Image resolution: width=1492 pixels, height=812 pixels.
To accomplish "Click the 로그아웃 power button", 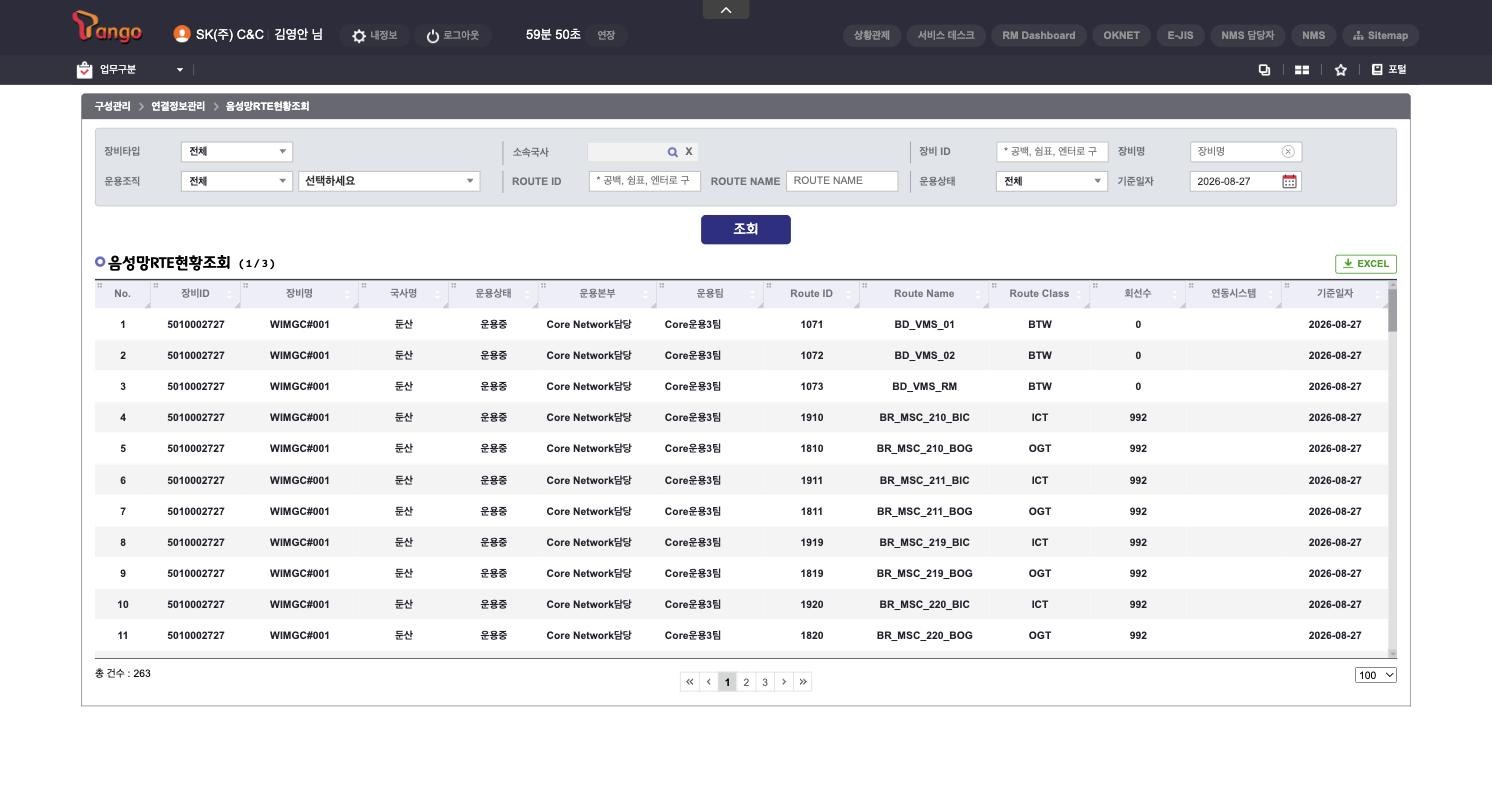I will [x=433, y=36].
